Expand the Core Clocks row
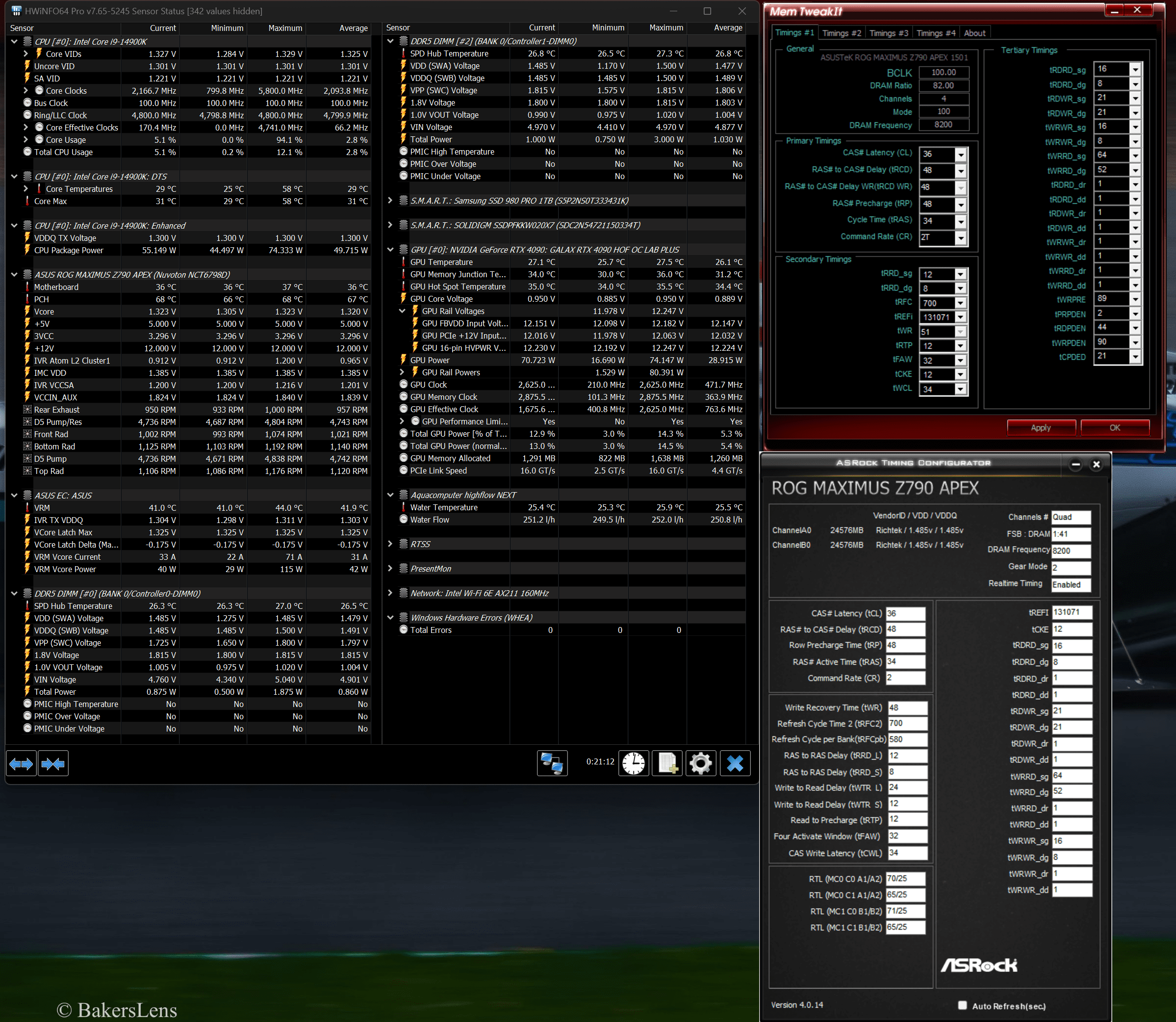 point(26,91)
